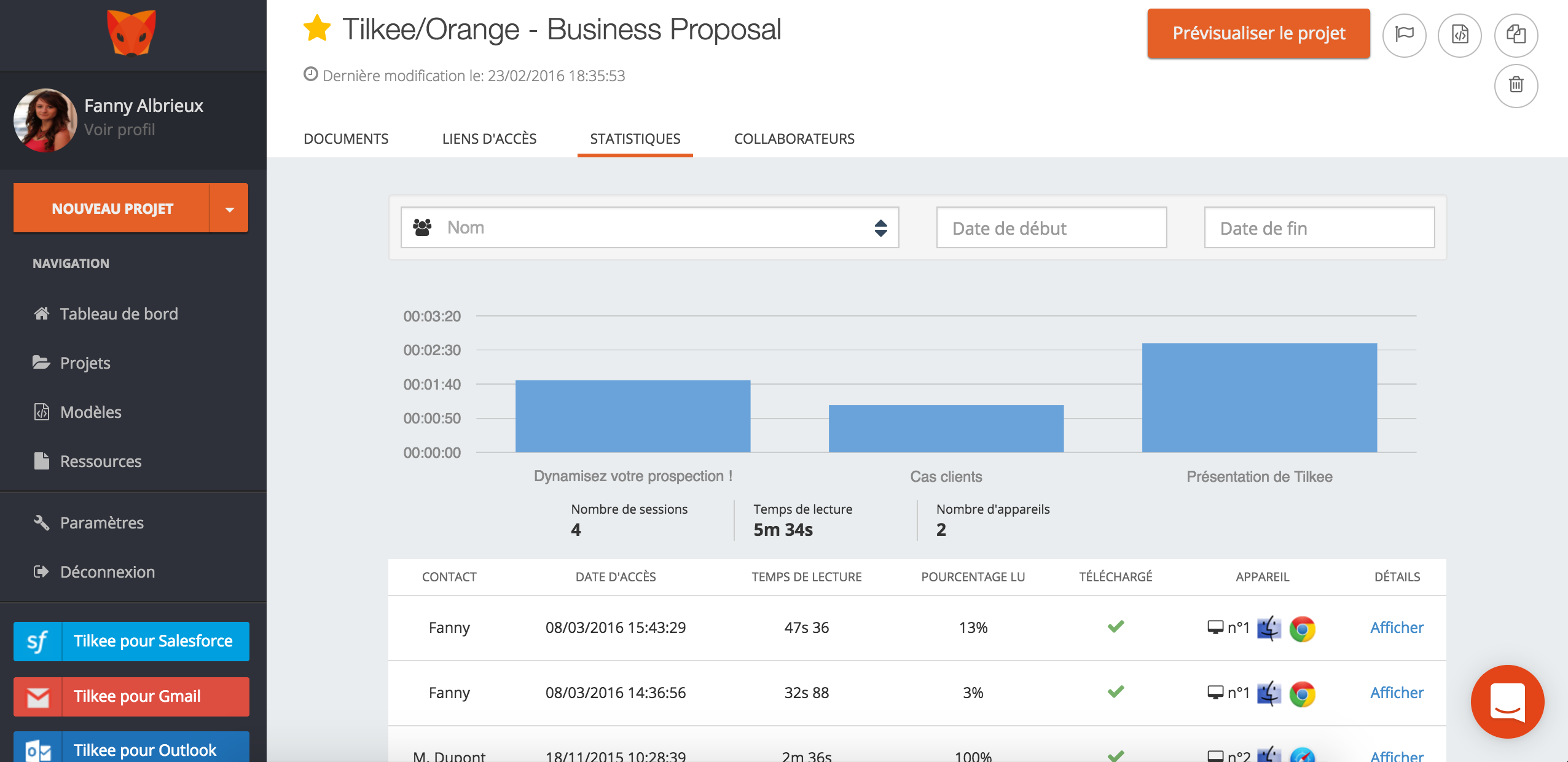Viewport: 1568px width, 762px height.
Task: Click the Cas clients chart bar
Action: pos(946,428)
